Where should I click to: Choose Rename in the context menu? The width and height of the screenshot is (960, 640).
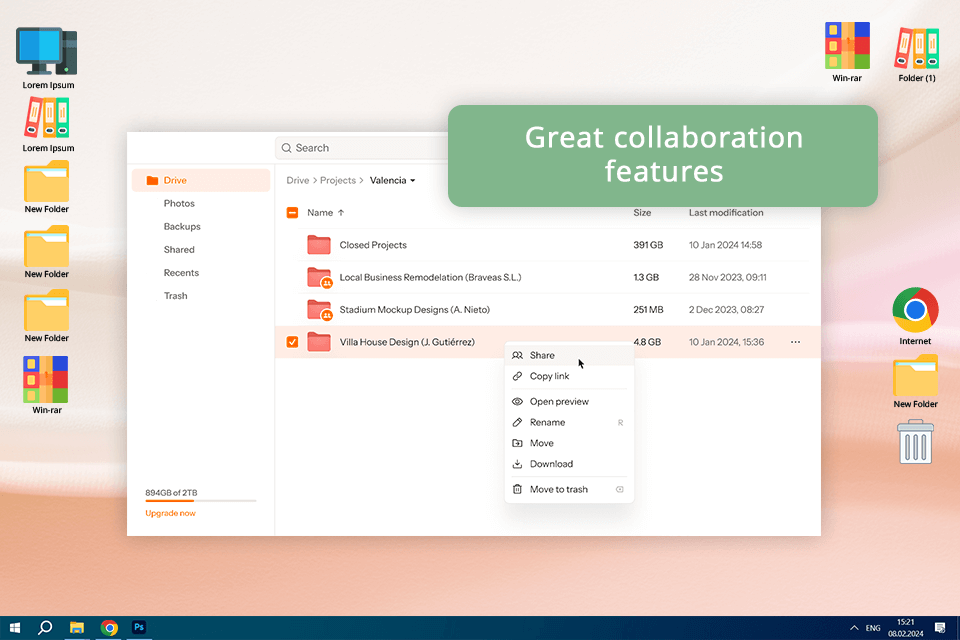click(x=569, y=423)
